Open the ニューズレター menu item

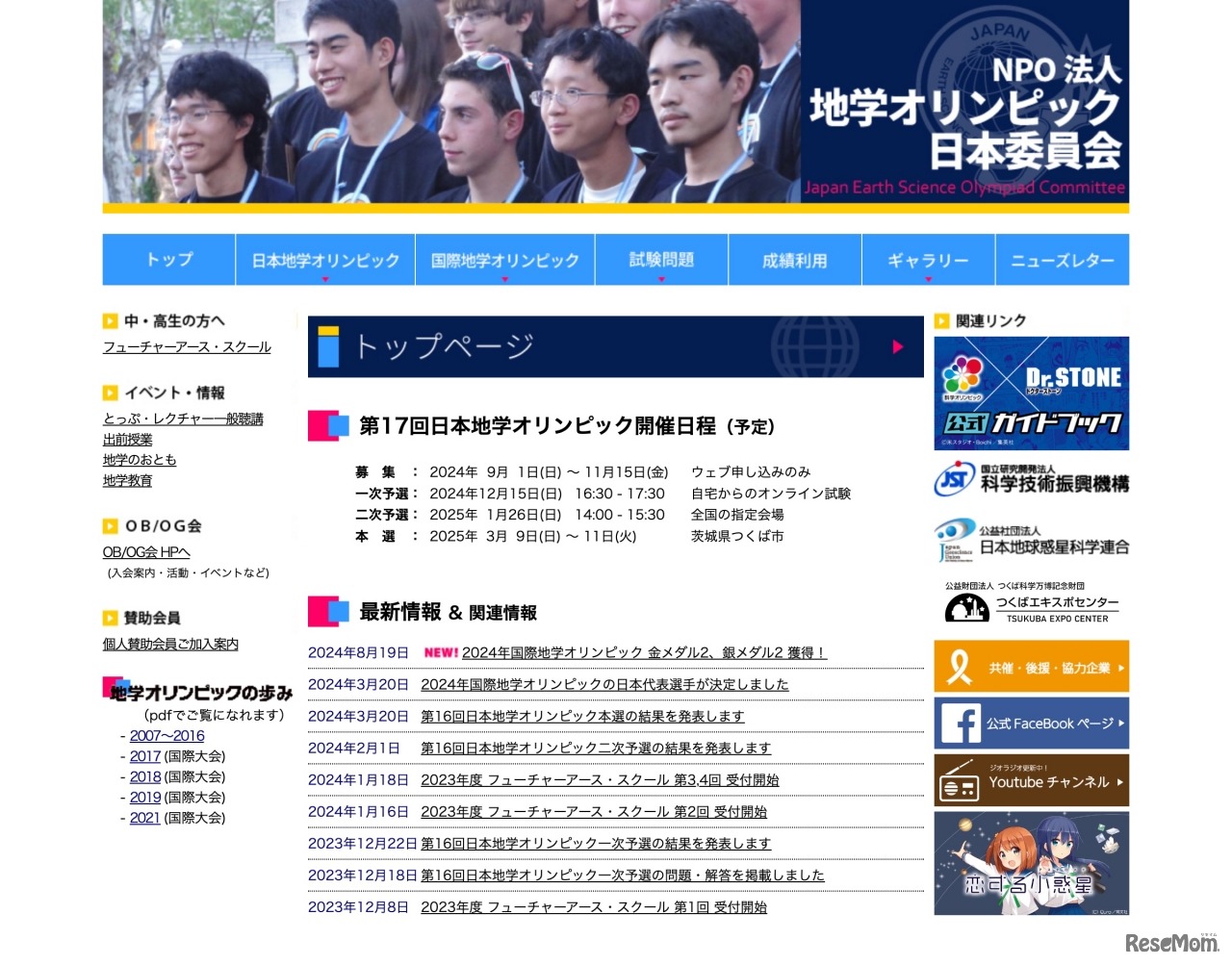click(1062, 259)
